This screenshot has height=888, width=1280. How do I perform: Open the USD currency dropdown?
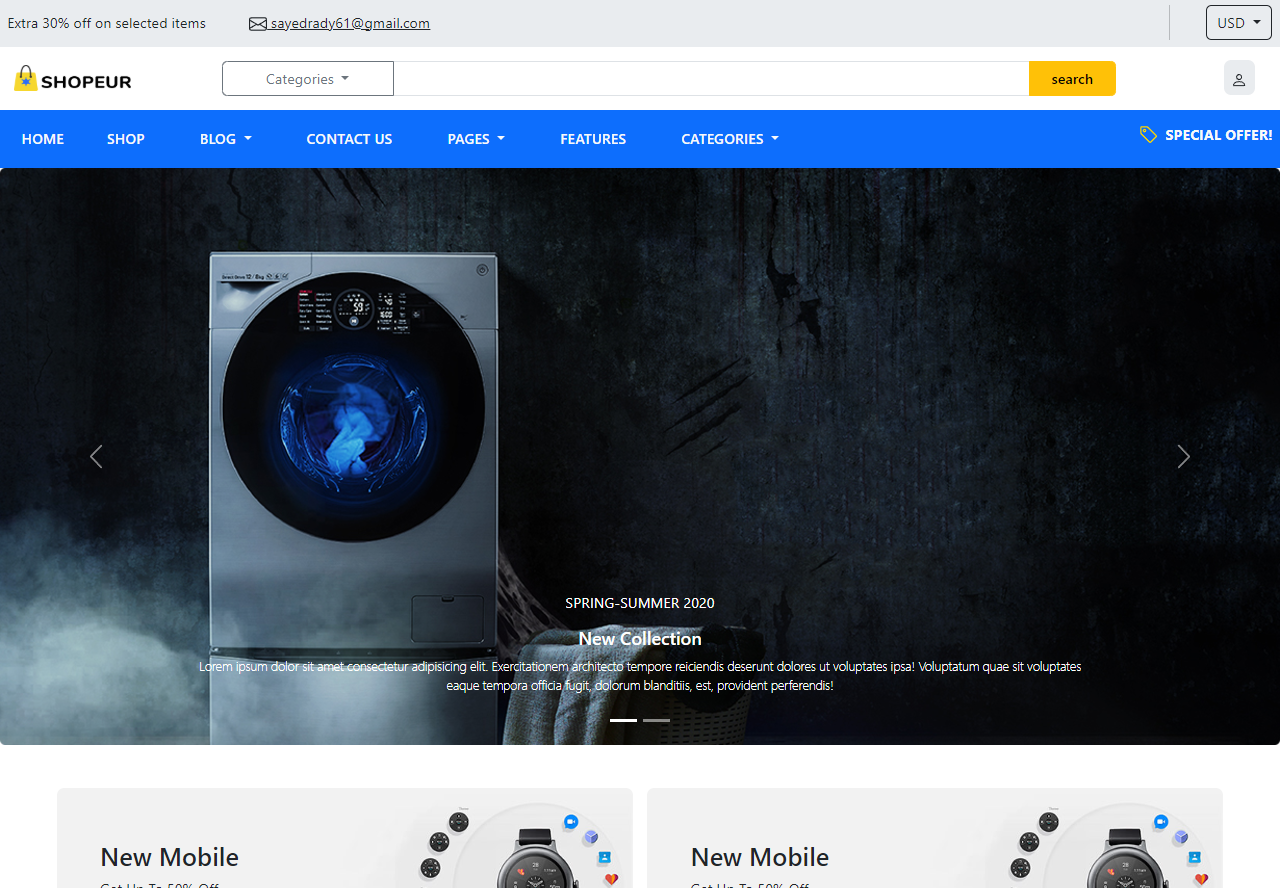click(1238, 23)
